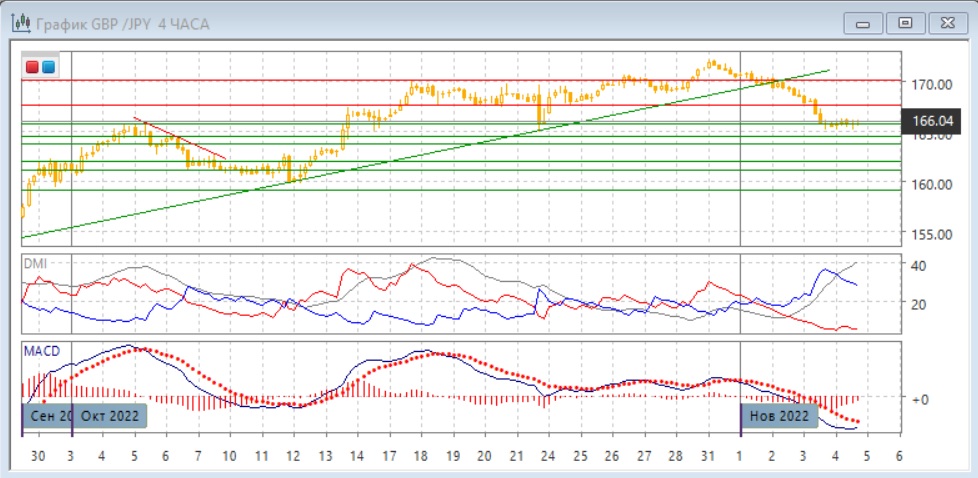Maximize the GBP/JPY chart window
This screenshot has height=478, width=978.
click(x=905, y=22)
